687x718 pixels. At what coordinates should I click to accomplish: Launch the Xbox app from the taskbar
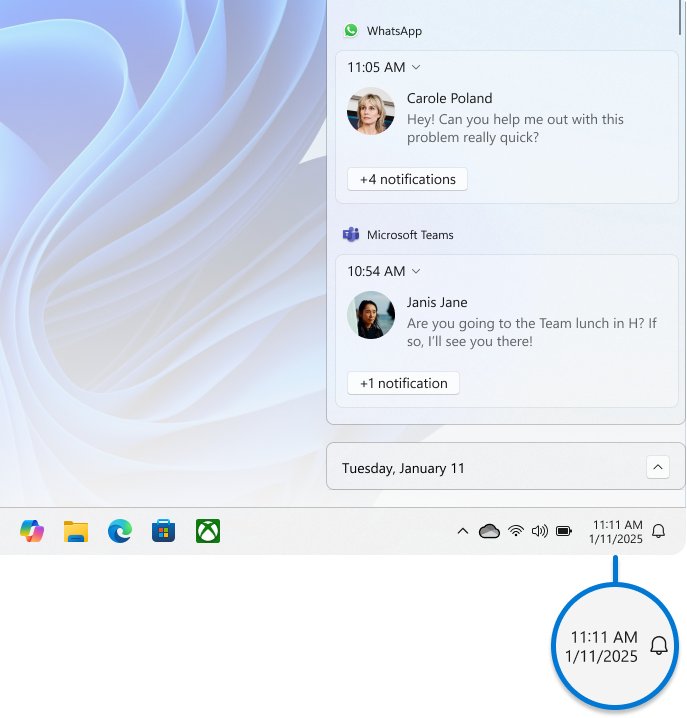tap(208, 531)
